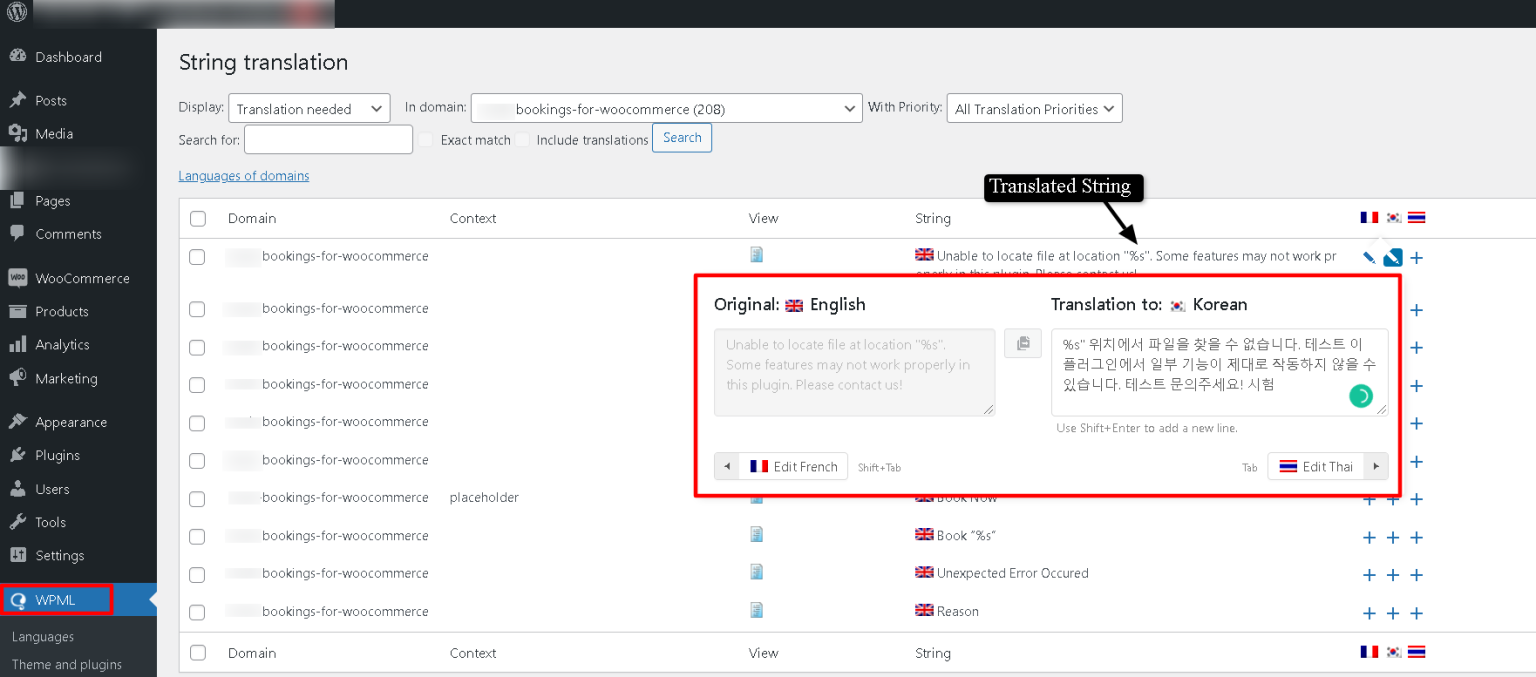Select all strings with the header checkbox

(x=197, y=218)
